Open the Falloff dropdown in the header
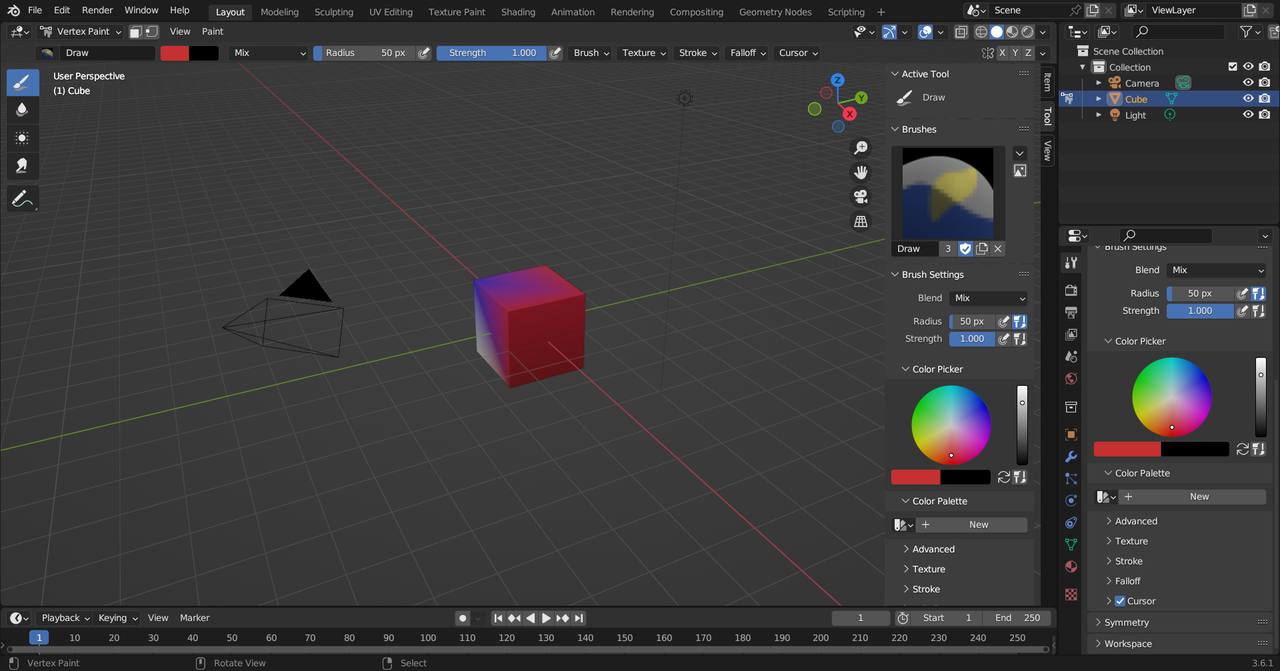The height and width of the screenshot is (671, 1280). tap(747, 53)
